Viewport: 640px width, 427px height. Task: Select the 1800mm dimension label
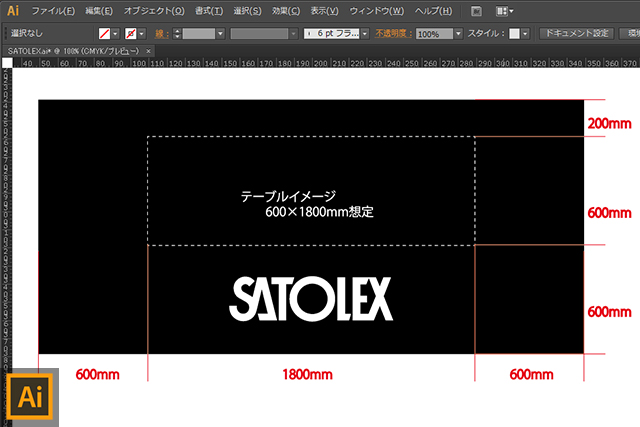(x=307, y=374)
